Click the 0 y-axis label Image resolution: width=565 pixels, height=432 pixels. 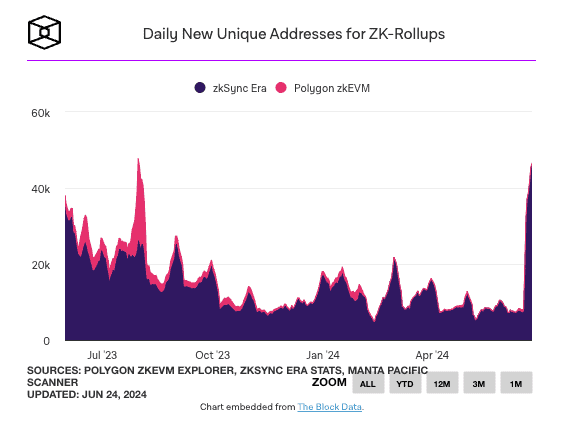click(46, 341)
